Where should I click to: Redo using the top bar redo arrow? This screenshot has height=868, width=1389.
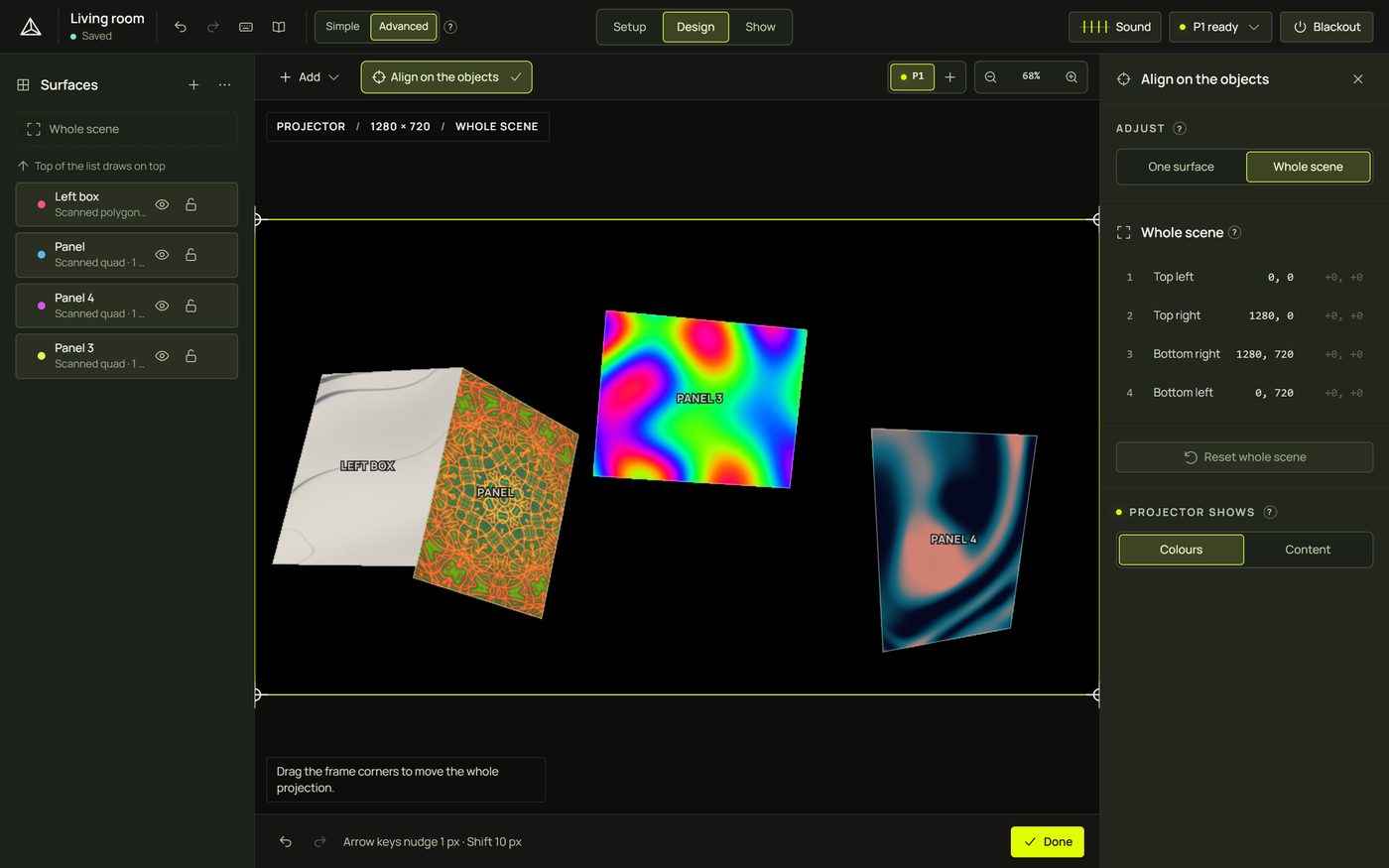click(213, 27)
